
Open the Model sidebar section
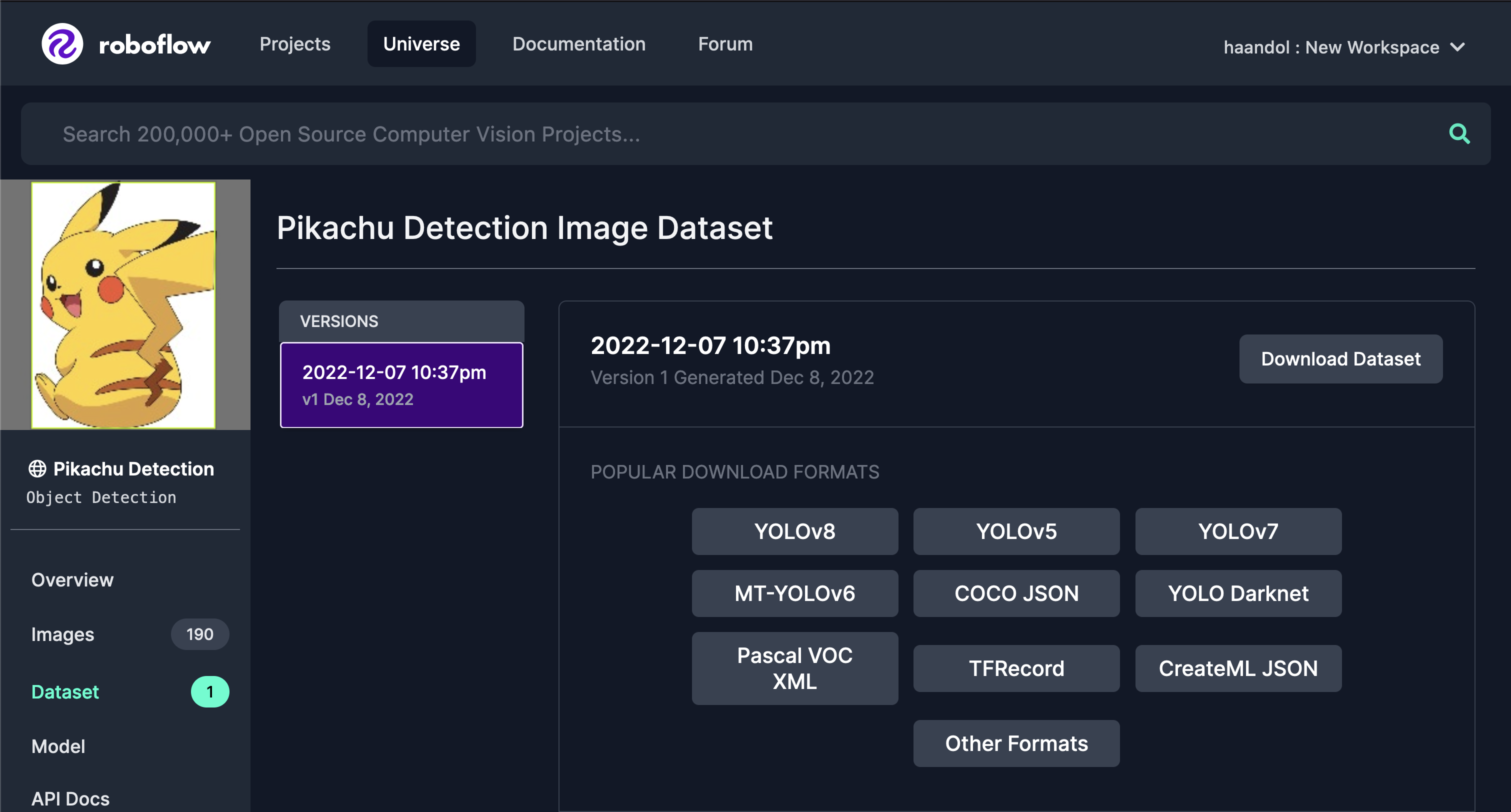pos(58,746)
